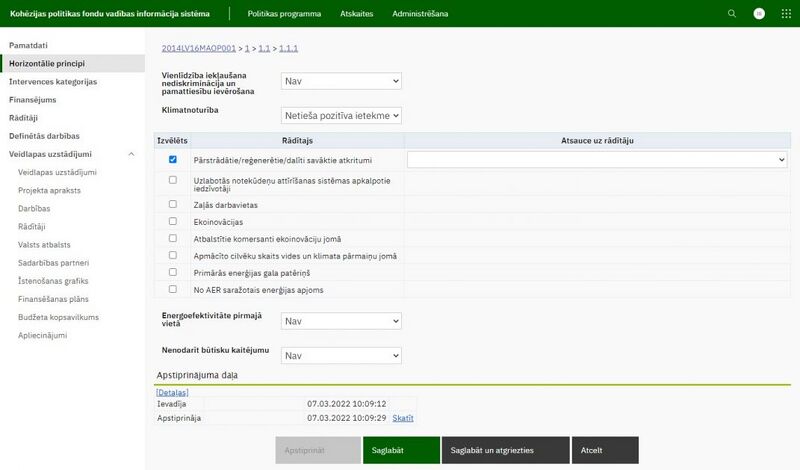The width and height of the screenshot is (800, 470).
Task: Open the Administrēšana menu
Action: click(420, 14)
